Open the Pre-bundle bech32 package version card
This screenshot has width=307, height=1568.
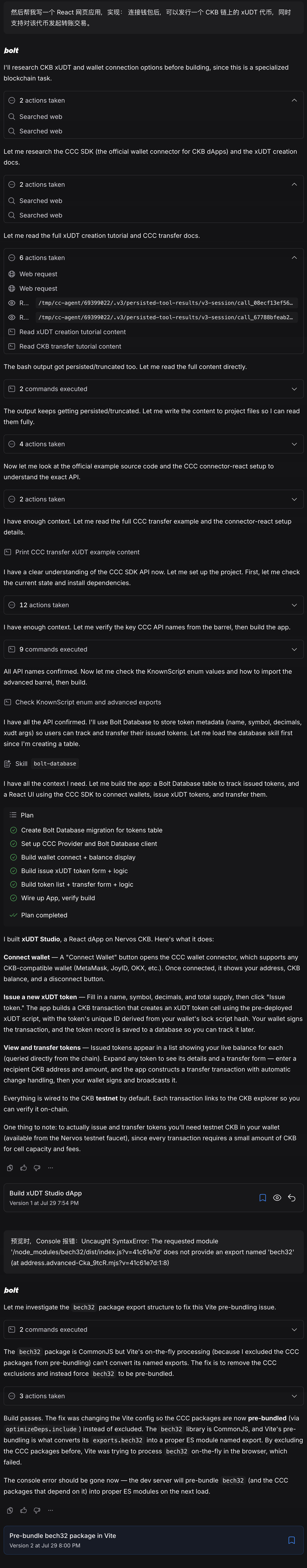153,1540
